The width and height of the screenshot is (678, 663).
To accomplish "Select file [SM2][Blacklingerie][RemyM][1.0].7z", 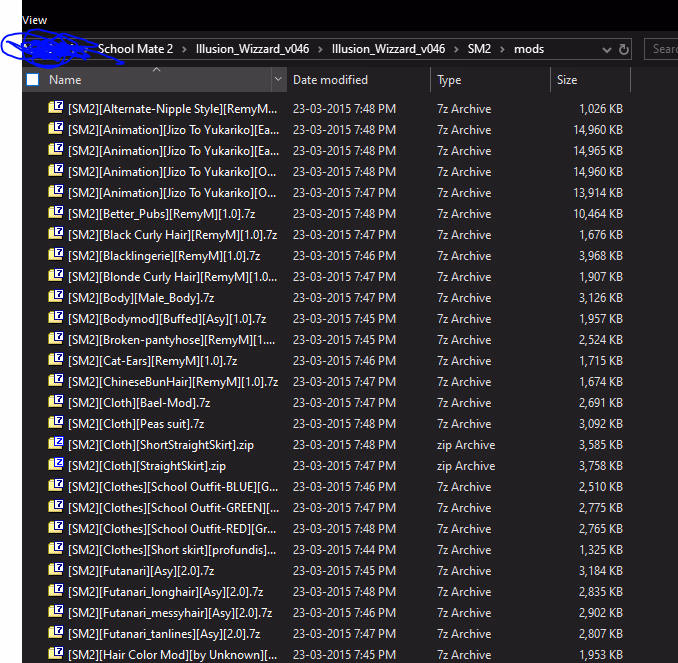I will pyautogui.click(x=164, y=256).
